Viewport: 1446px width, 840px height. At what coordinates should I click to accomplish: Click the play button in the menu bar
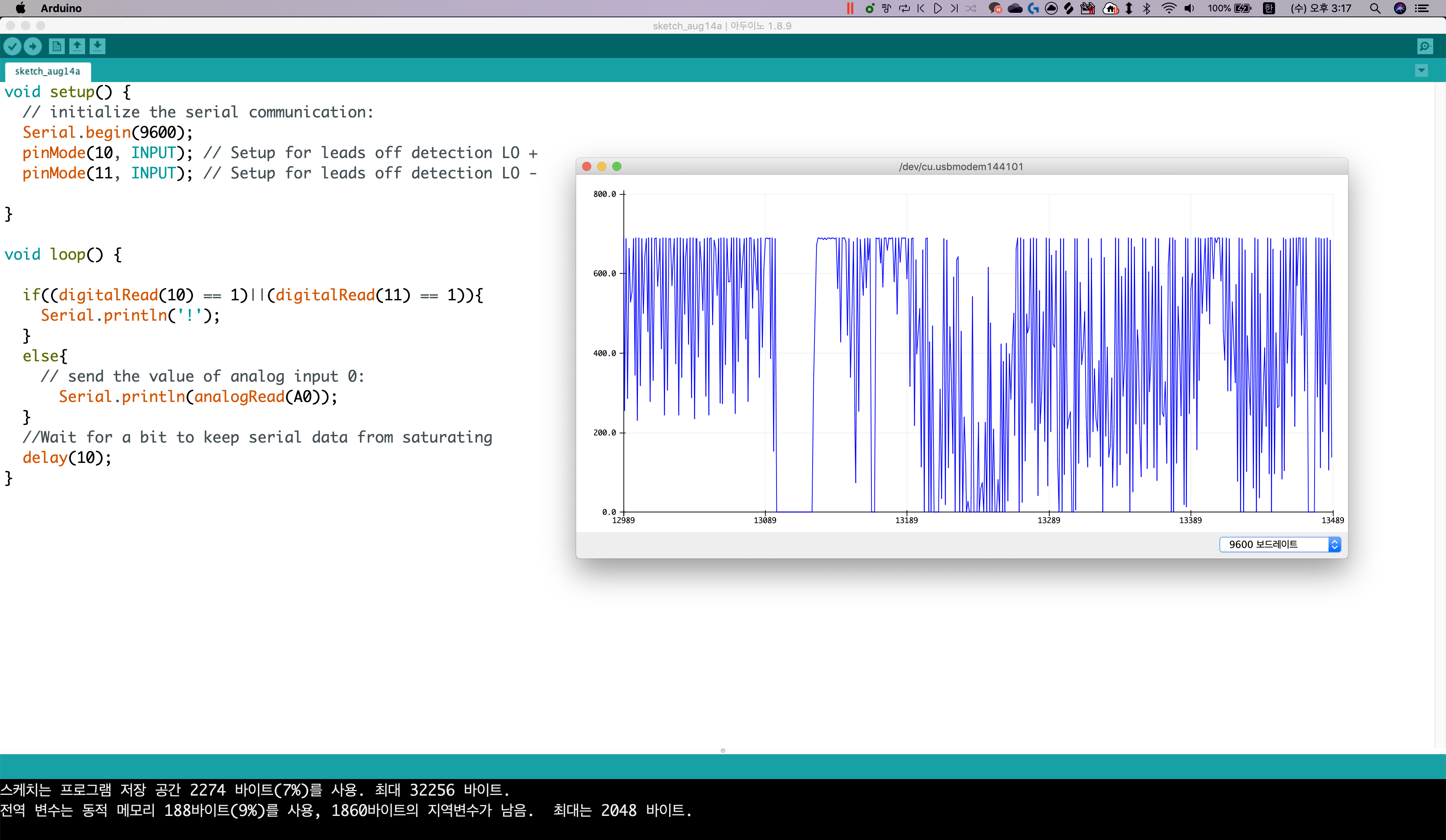coord(938,8)
